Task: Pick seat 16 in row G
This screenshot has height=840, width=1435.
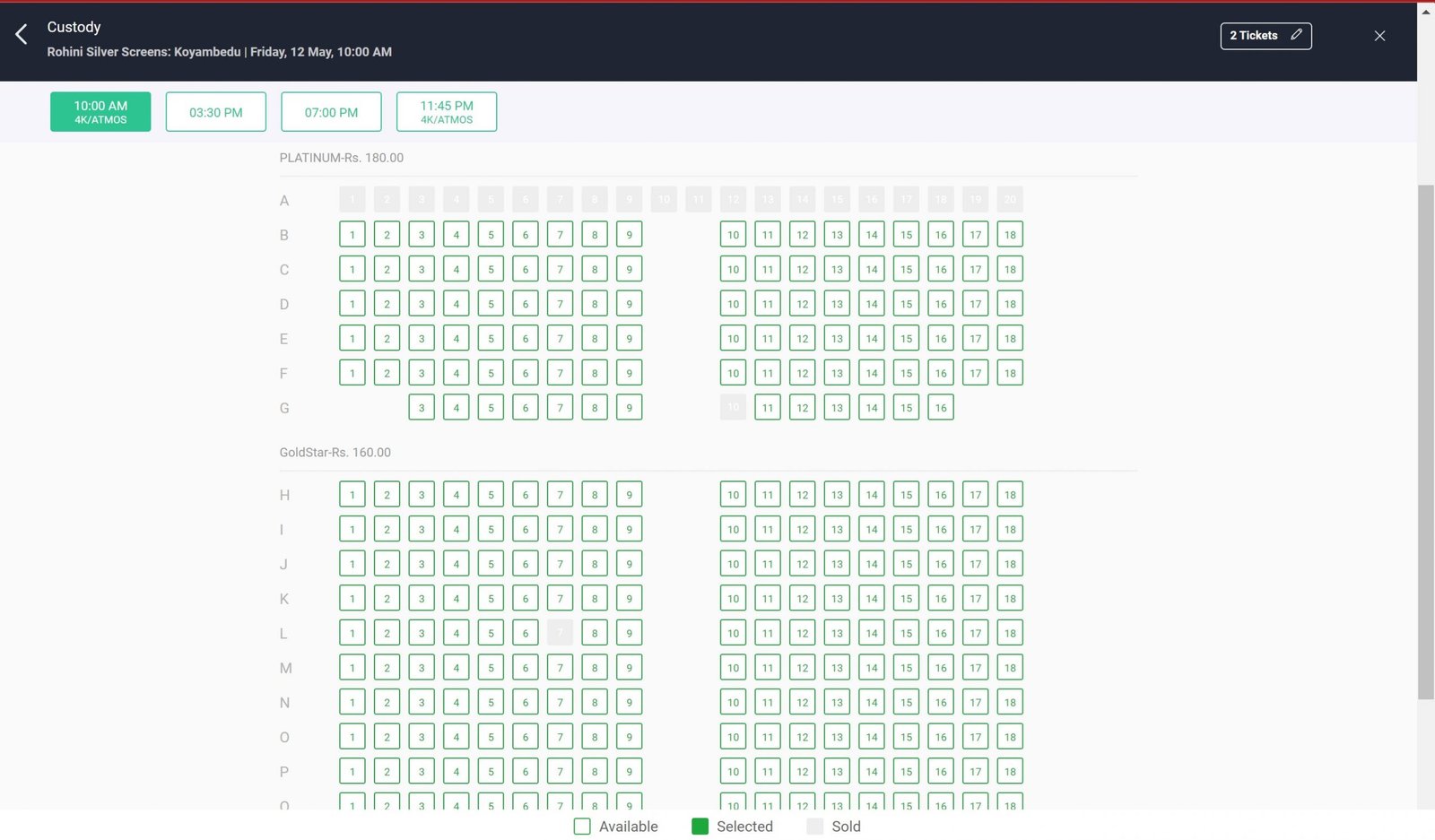Action: (941, 408)
